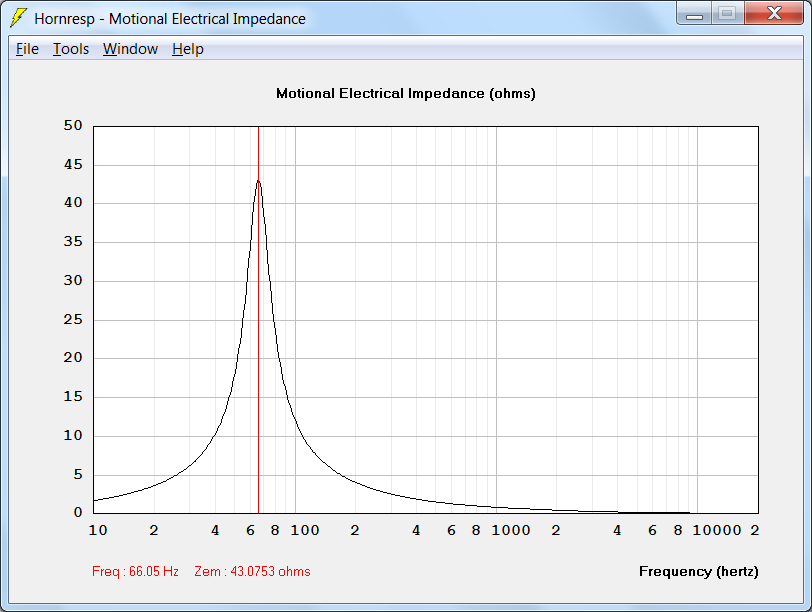Click the impedance curve peak
The image size is (812, 612).
pos(258,181)
